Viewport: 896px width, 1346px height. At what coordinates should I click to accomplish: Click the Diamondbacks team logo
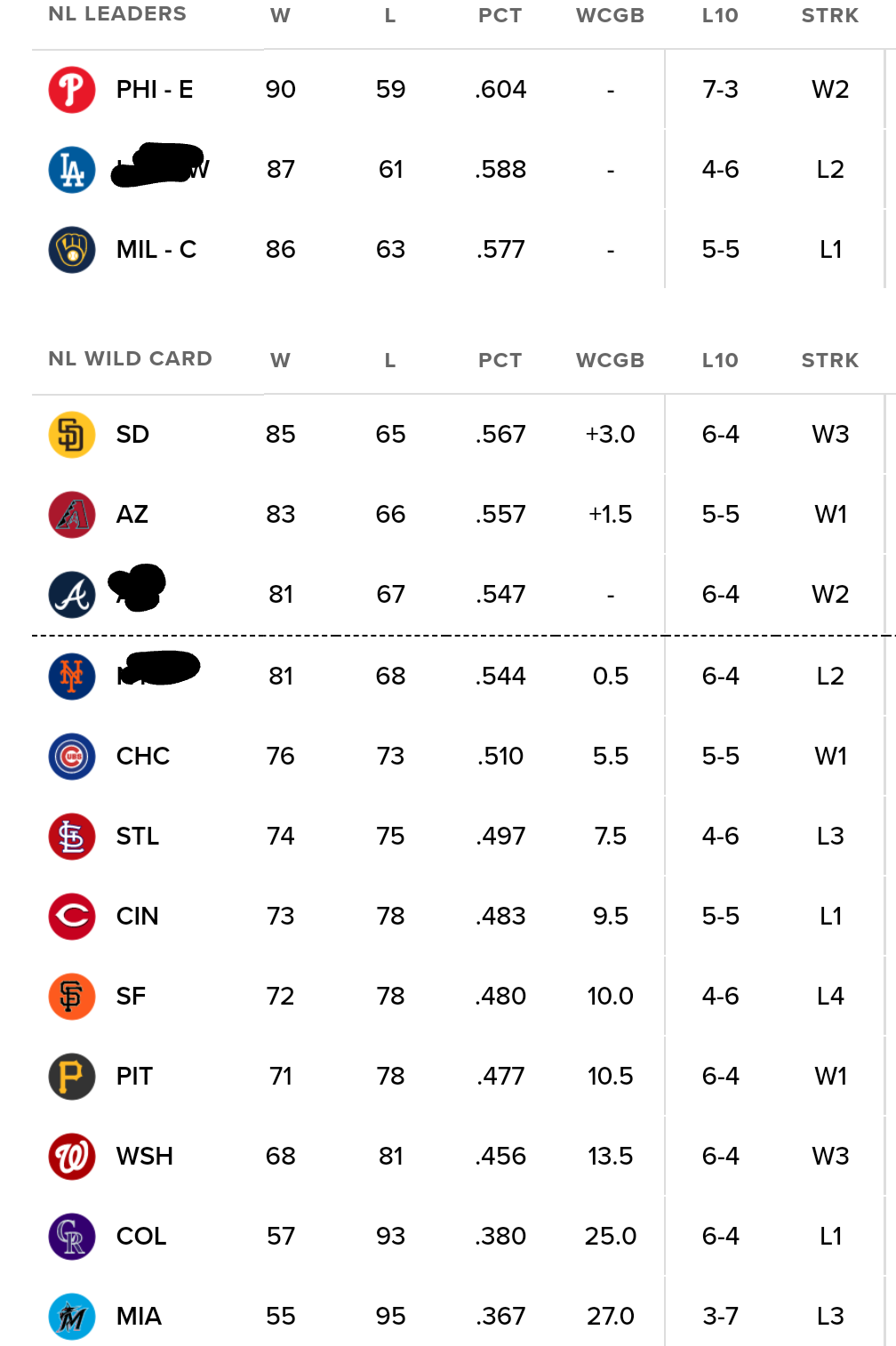tap(72, 515)
